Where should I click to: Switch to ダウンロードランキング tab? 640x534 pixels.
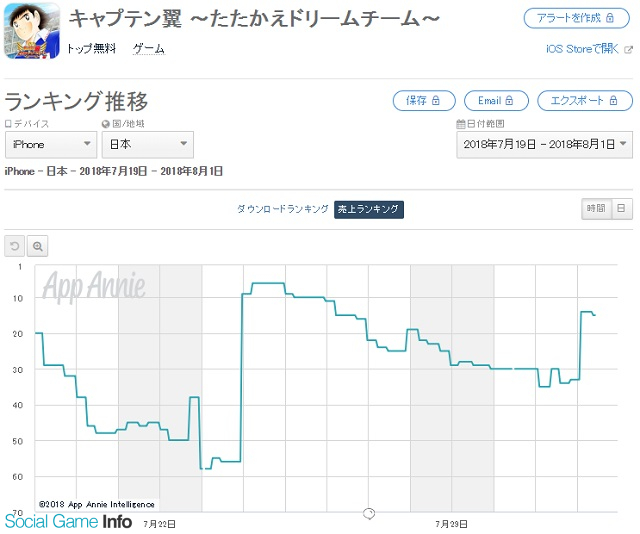[x=282, y=209]
